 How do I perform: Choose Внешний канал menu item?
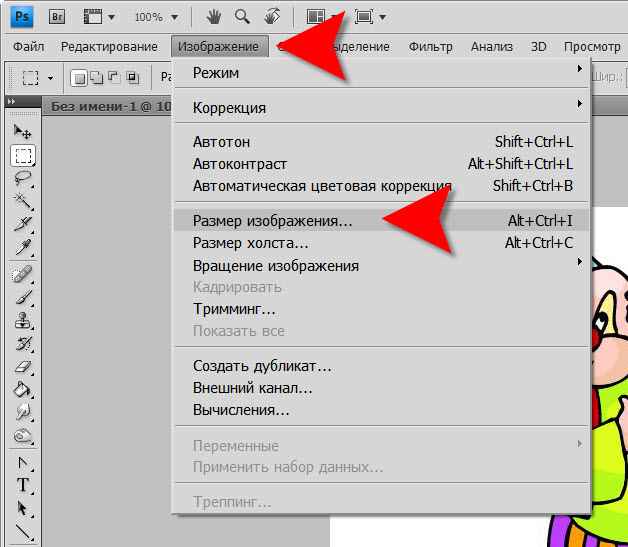382,388
